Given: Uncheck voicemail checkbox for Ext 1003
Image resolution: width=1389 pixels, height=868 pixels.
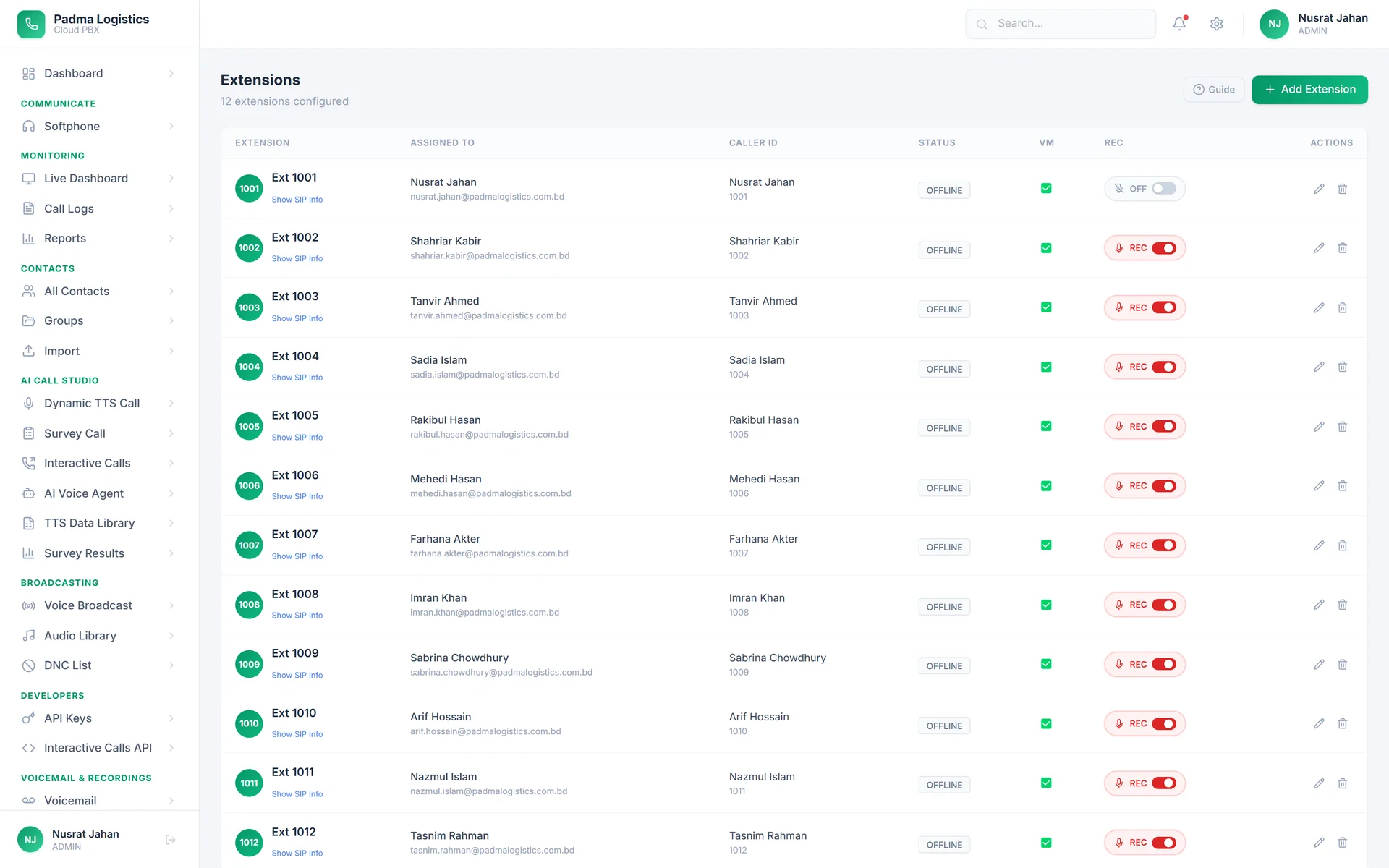Looking at the screenshot, I should [x=1046, y=307].
